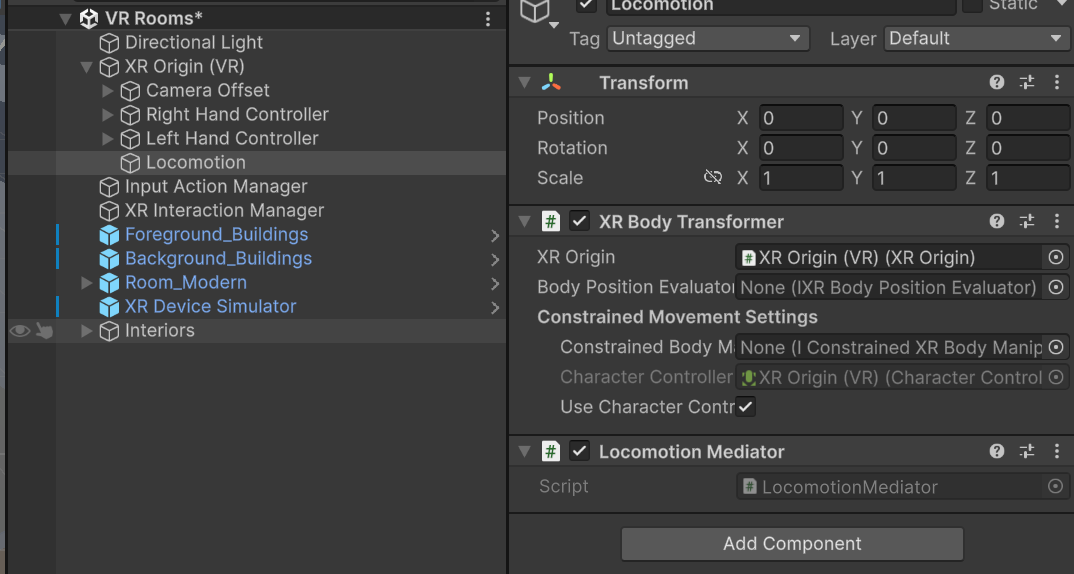The width and height of the screenshot is (1074, 574).
Task: Collapse the Transform component foldout
Action: [524, 83]
